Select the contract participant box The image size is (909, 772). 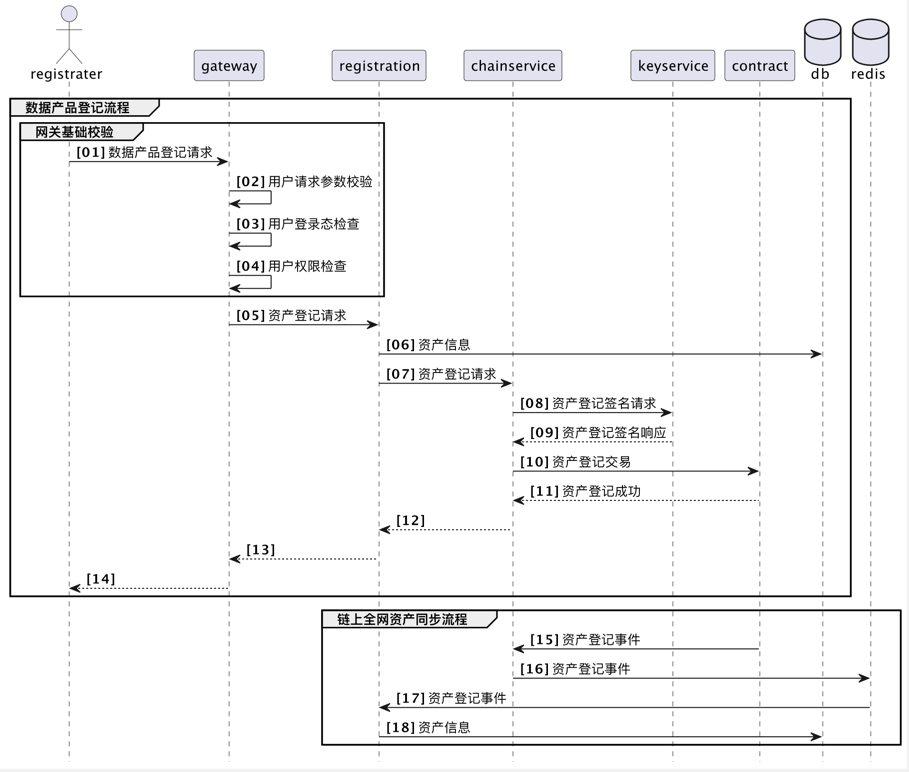click(x=760, y=66)
